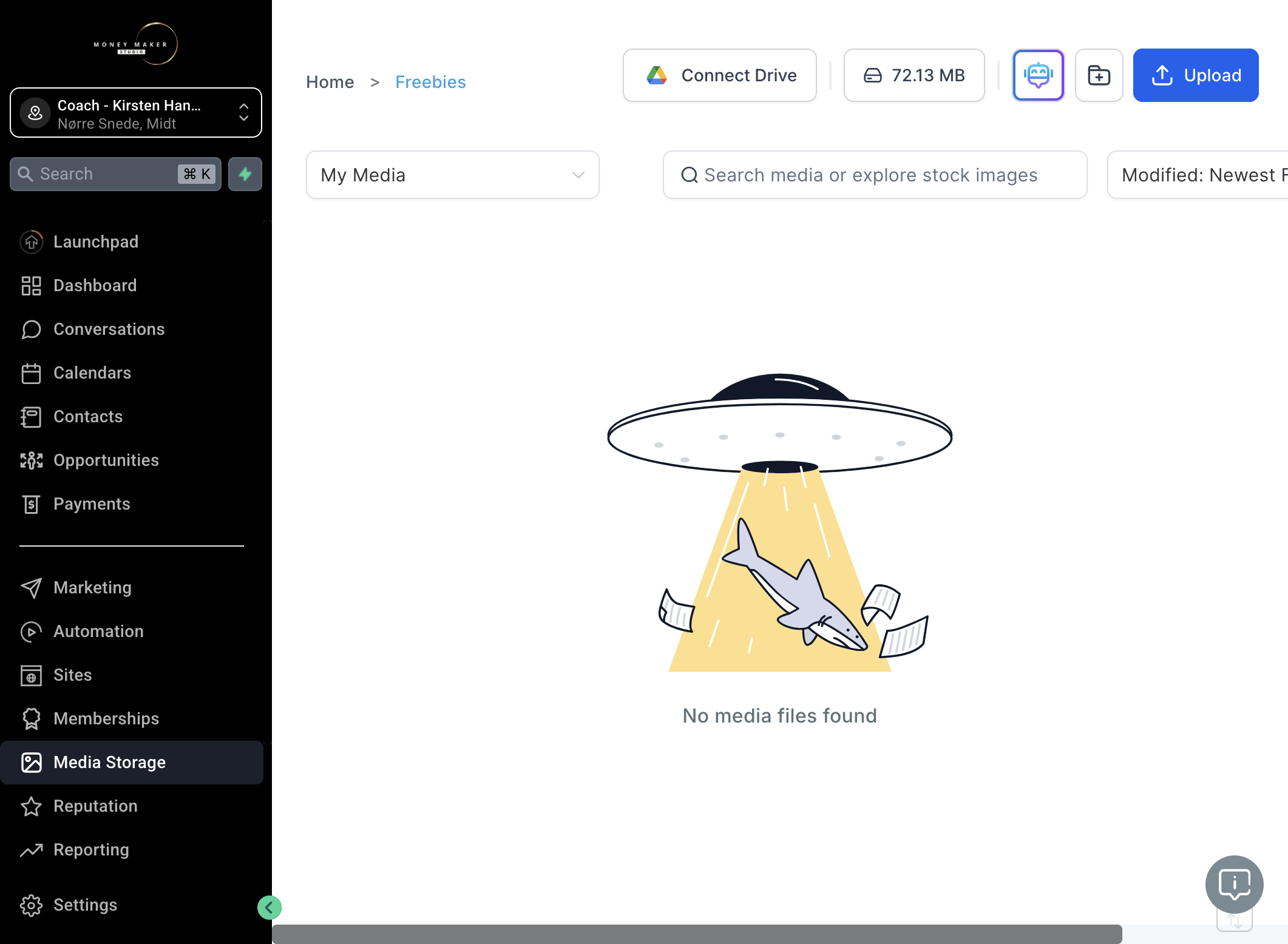Open the feedback chat bubble icon
The height and width of the screenshot is (944, 1288).
[1234, 884]
